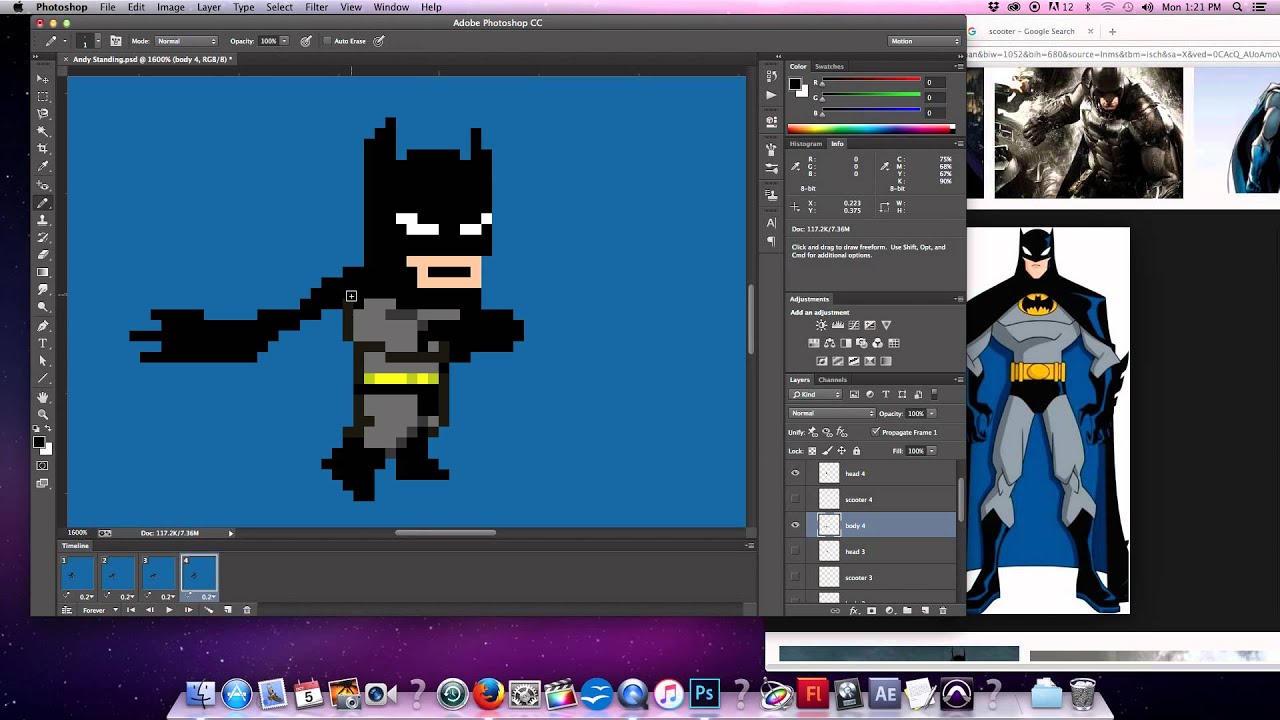Switch to the Histogram tab
Viewport: 1280px width, 720px height.
coord(805,144)
